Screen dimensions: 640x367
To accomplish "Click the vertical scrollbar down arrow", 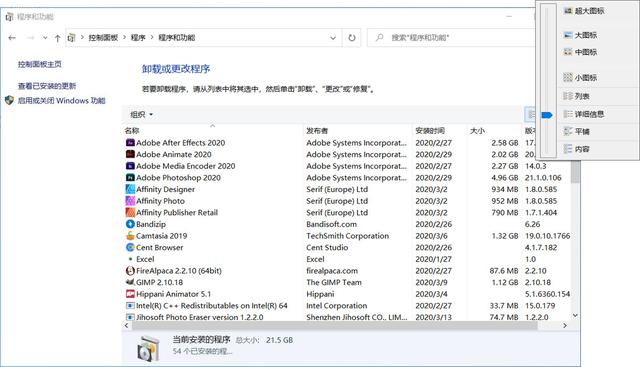I will pyautogui.click(x=575, y=316).
